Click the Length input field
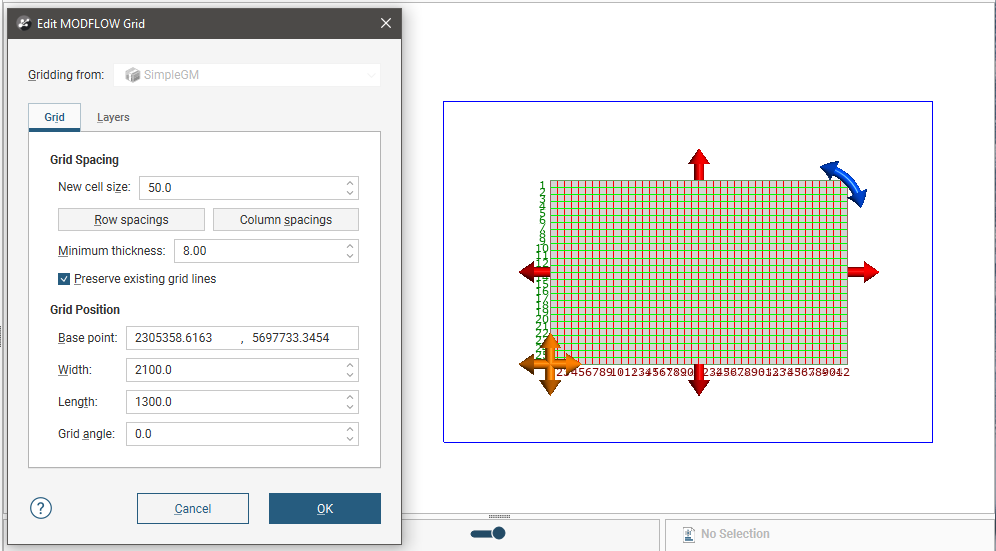The width and height of the screenshot is (996, 551). click(x=235, y=402)
